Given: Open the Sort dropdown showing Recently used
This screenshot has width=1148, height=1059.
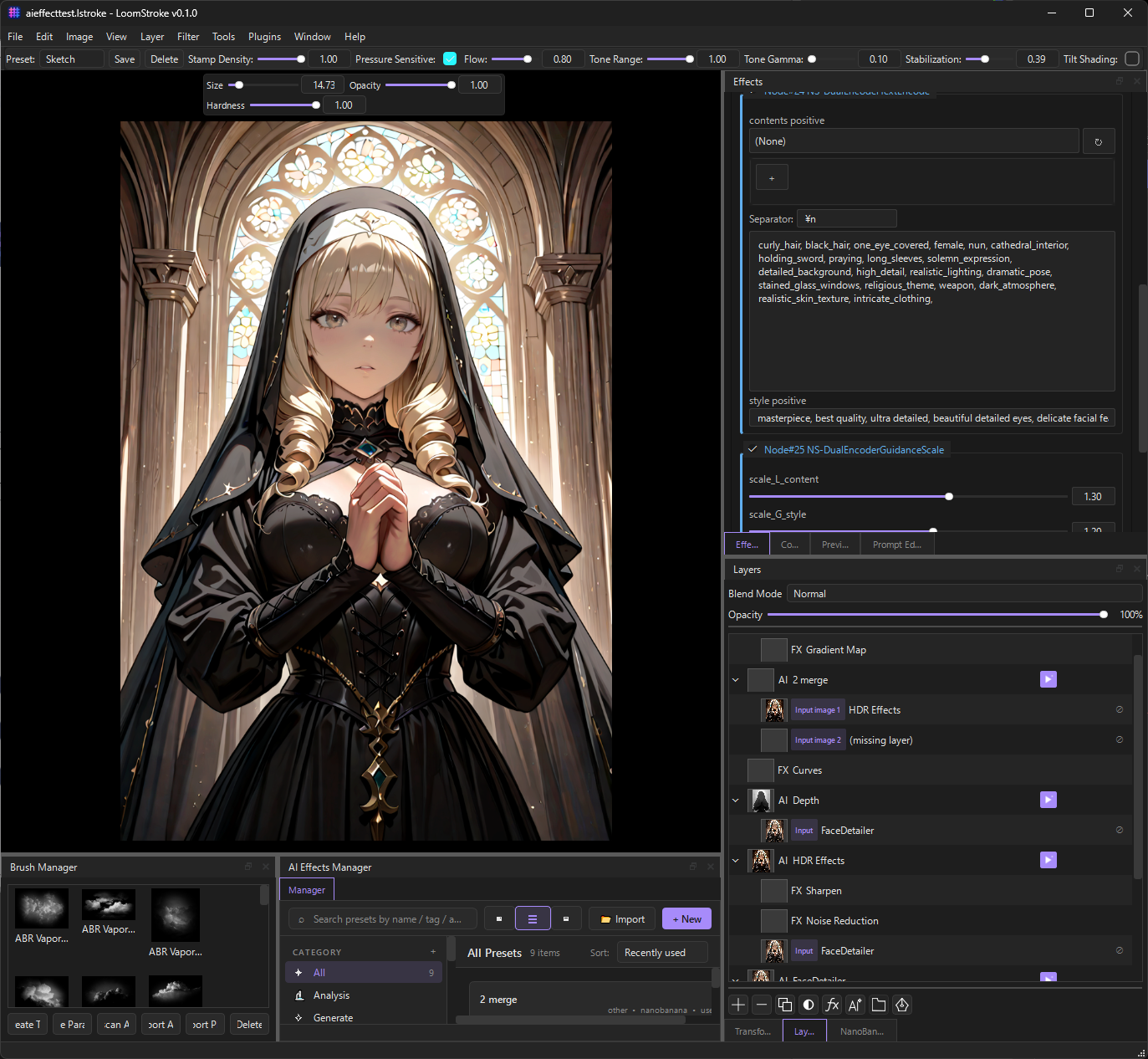Looking at the screenshot, I should tap(662, 953).
